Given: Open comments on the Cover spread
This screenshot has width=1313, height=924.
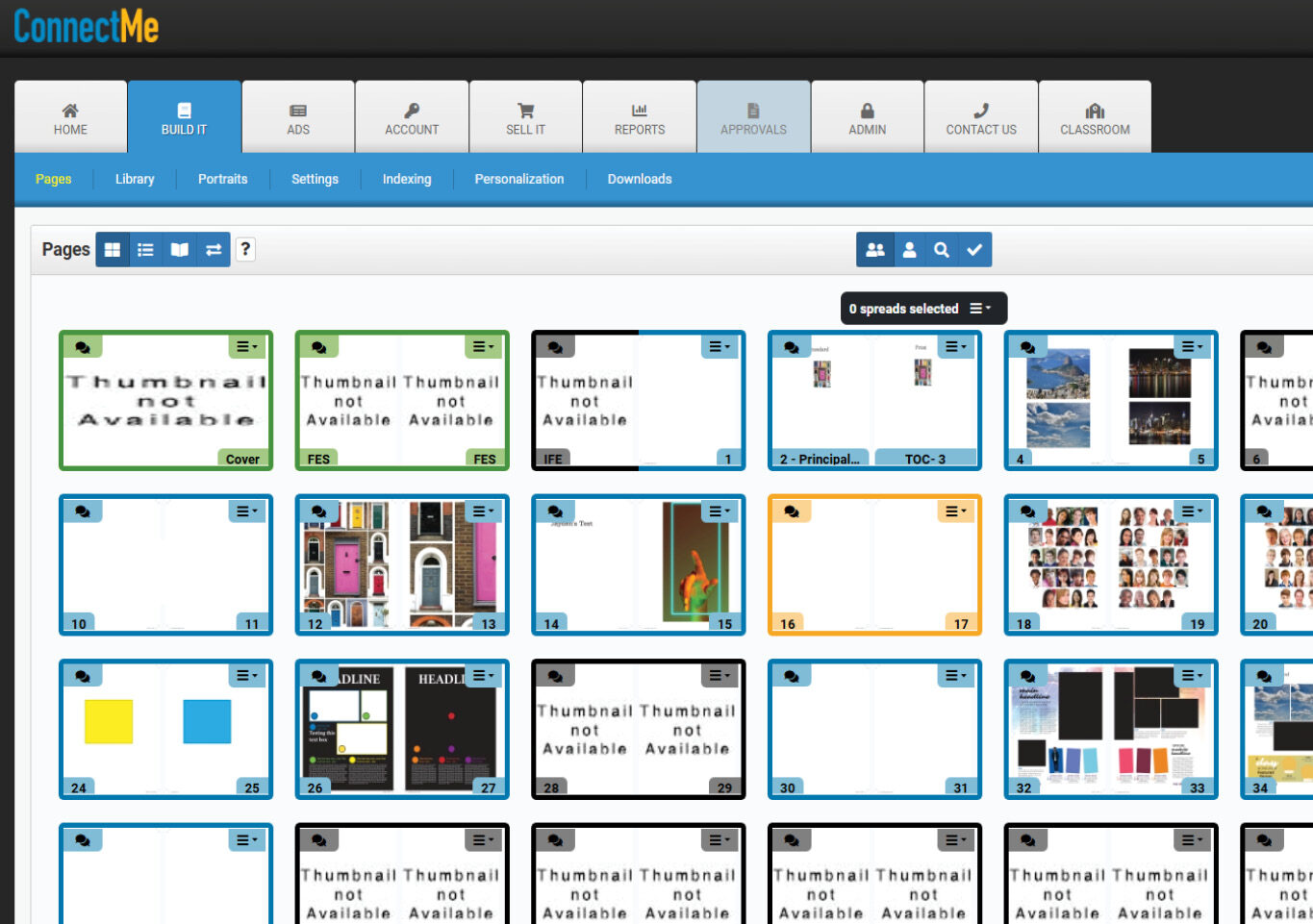Looking at the screenshot, I should (83, 347).
